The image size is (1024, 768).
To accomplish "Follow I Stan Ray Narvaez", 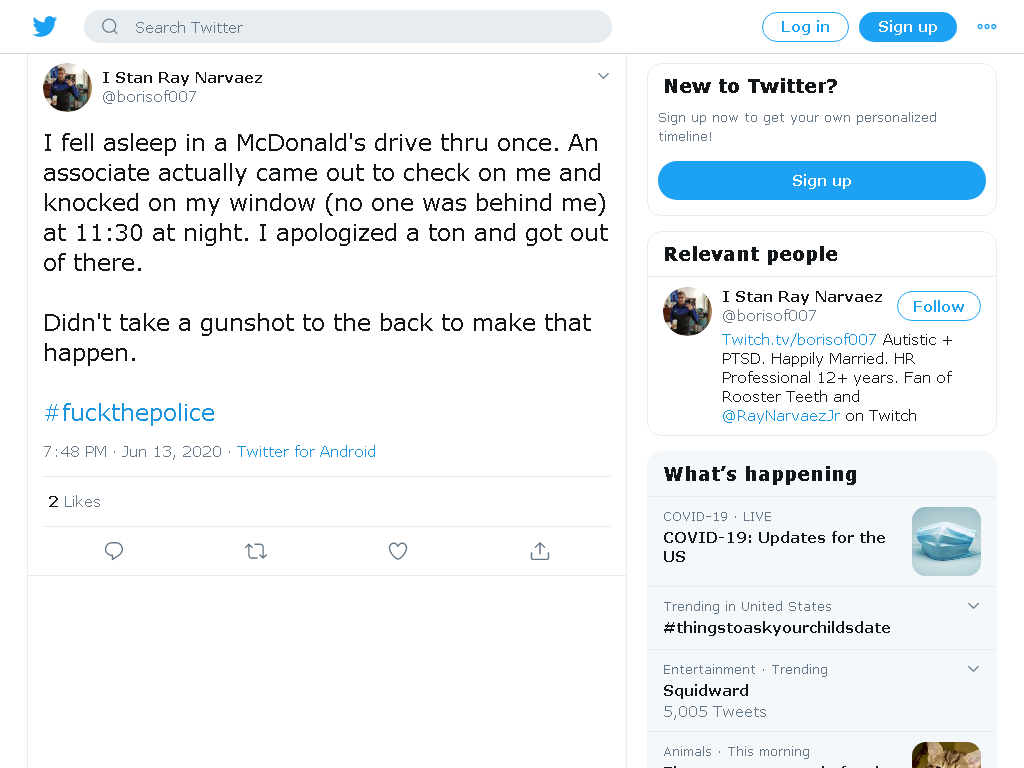I will pyautogui.click(x=938, y=306).
